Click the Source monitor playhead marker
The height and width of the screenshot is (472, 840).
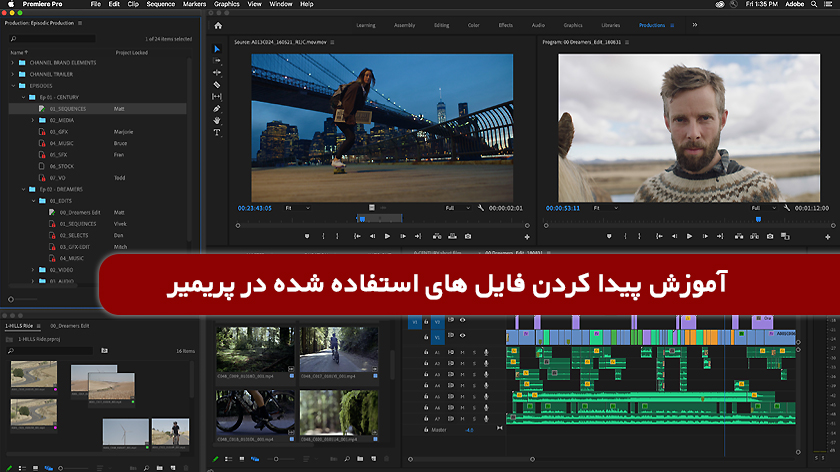[362, 219]
